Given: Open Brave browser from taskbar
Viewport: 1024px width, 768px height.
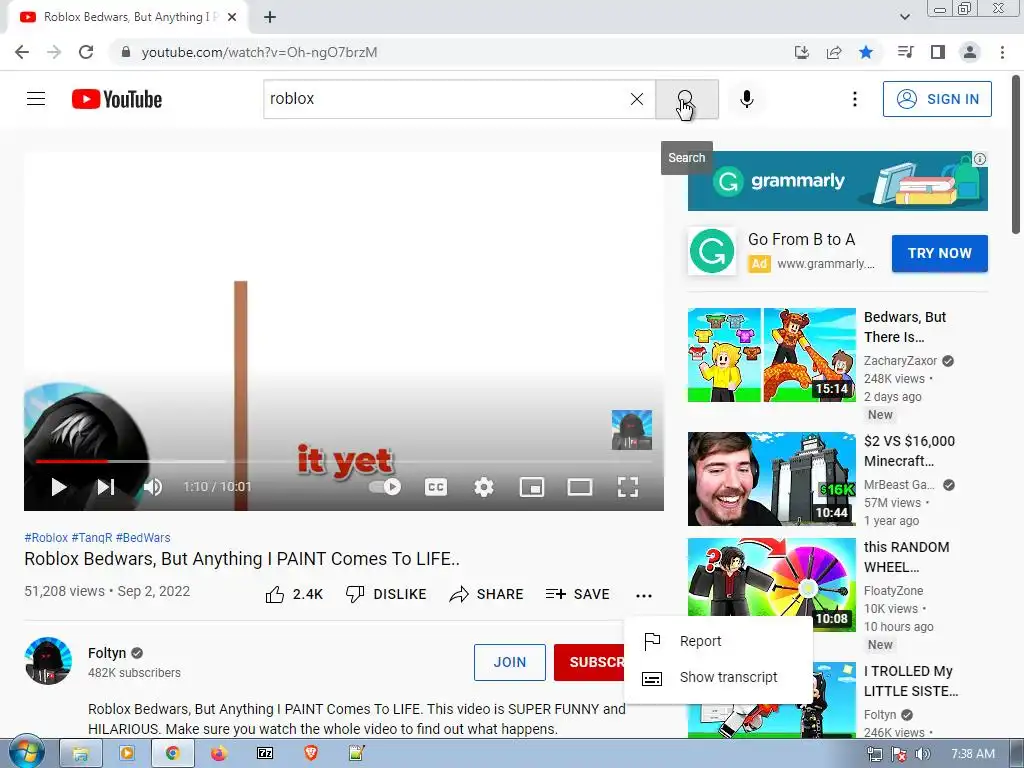Looking at the screenshot, I should pyautogui.click(x=311, y=754).
